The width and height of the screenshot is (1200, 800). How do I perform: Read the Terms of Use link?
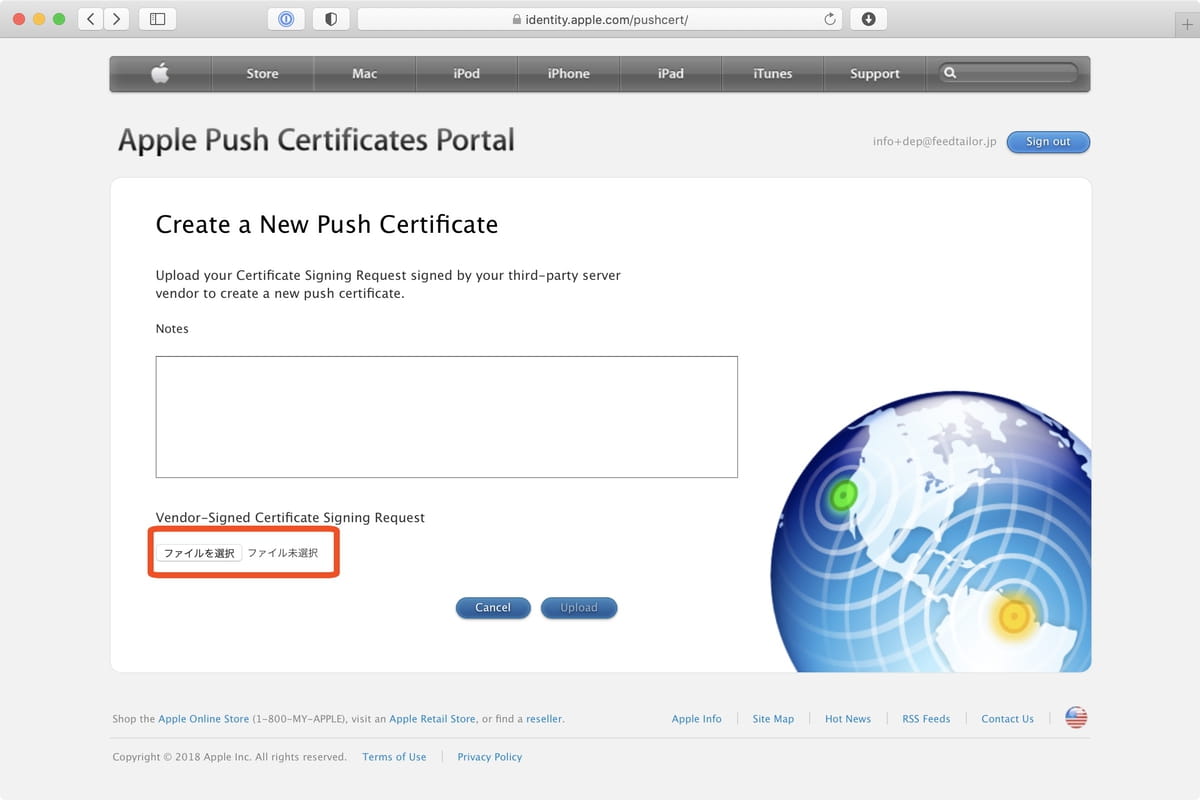point(394,757)
